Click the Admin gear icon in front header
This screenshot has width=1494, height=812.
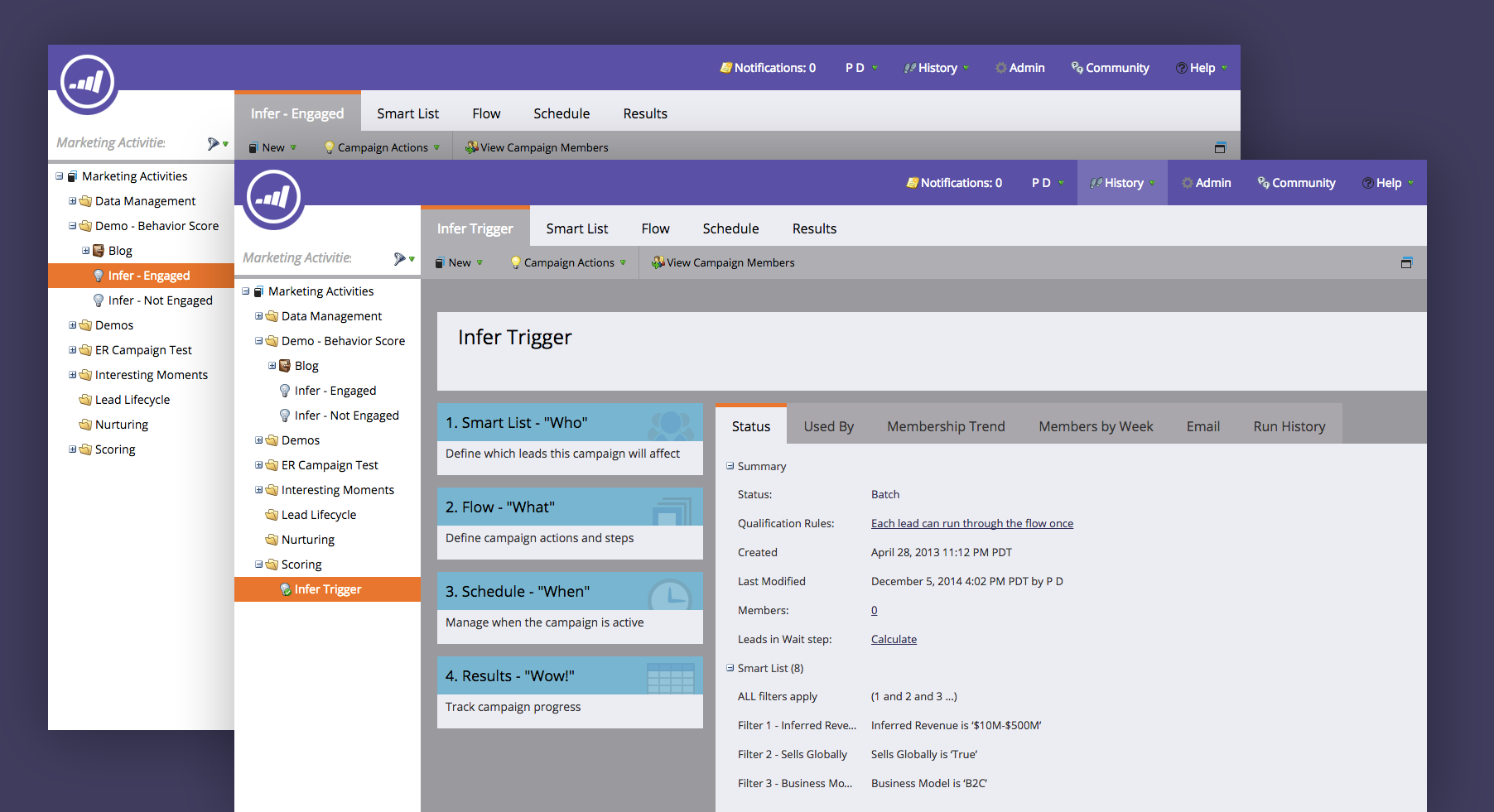tap(1187, 183)
